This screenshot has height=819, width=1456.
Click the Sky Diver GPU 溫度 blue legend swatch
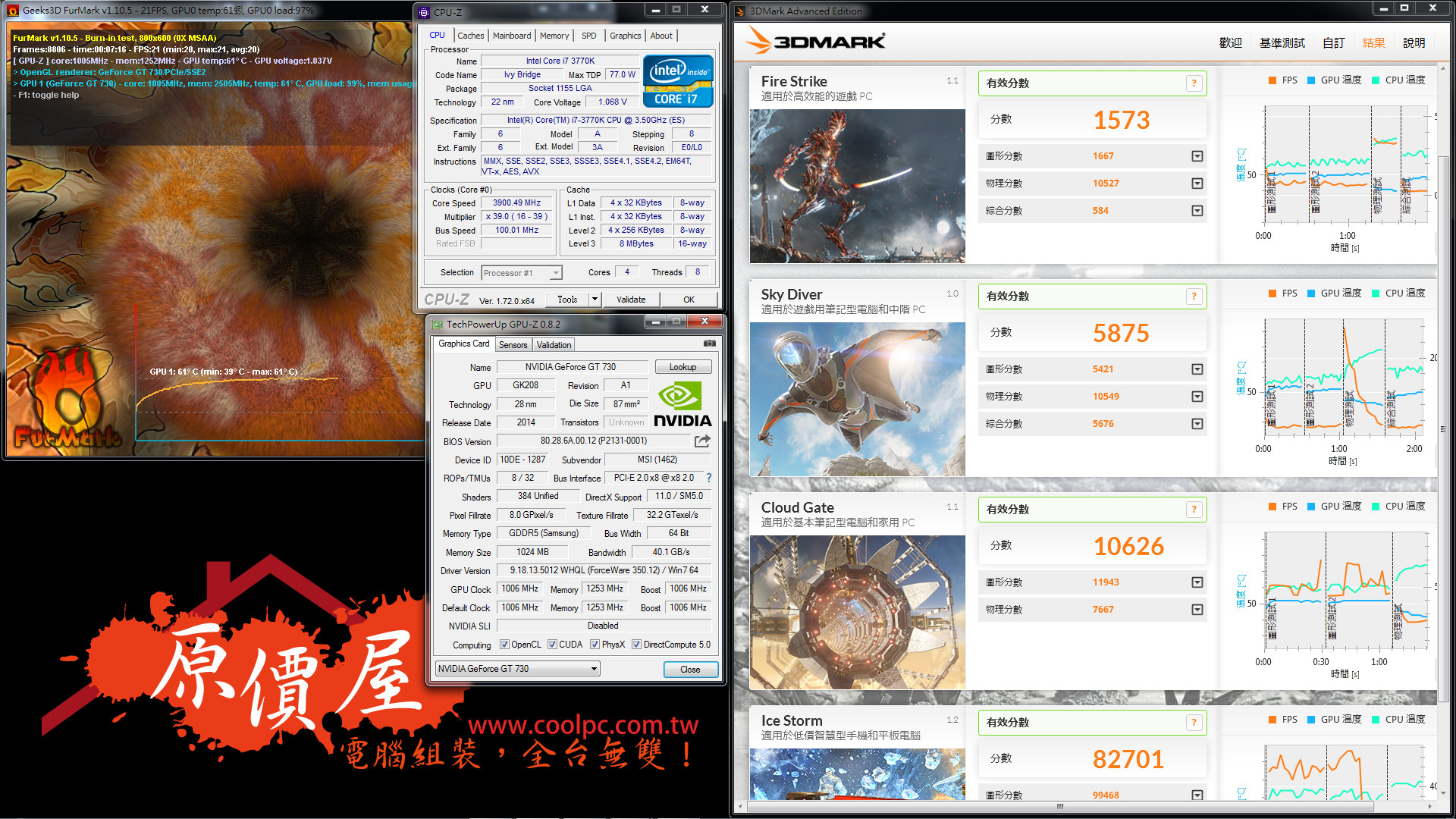(x=1311, y=293)
